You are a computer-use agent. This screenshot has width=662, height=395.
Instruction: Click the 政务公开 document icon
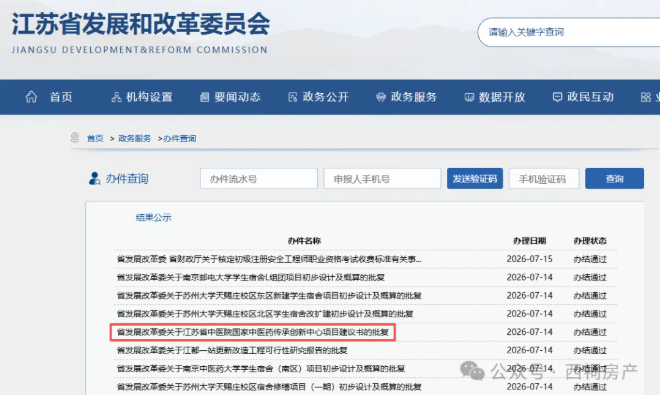(293, 97)
